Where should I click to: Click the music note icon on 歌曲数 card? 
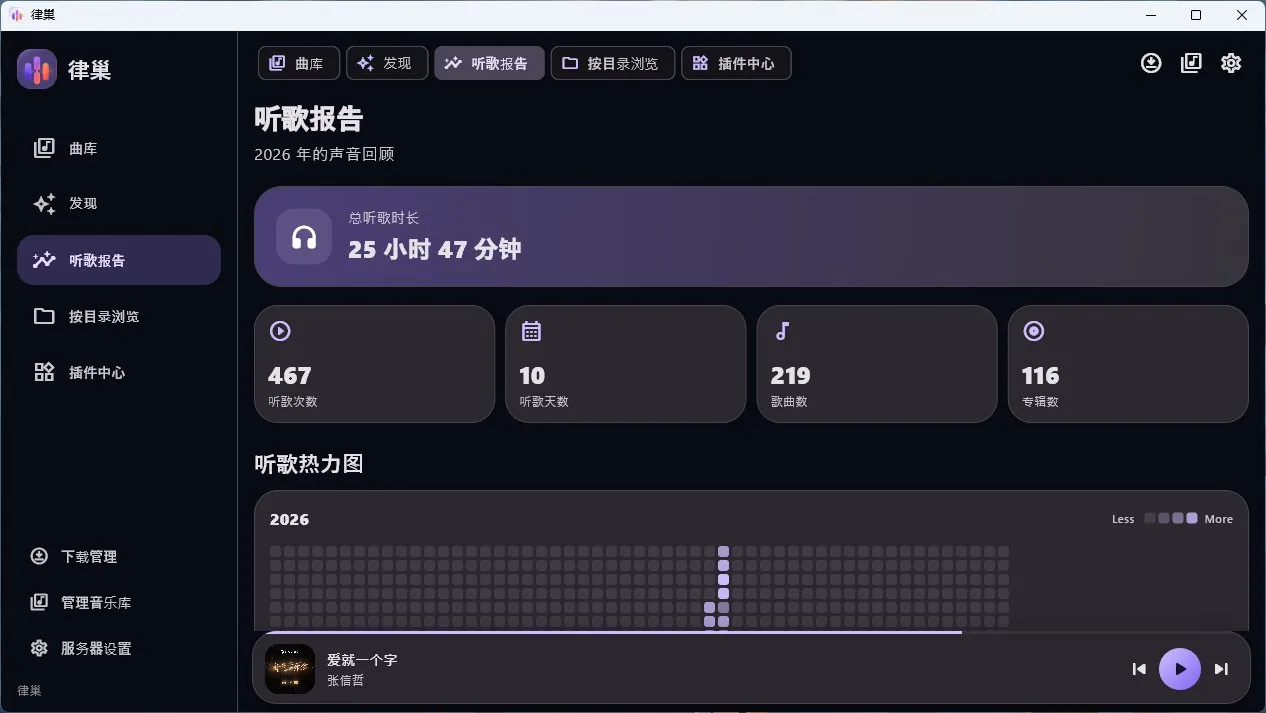click(x=782, y=331)
